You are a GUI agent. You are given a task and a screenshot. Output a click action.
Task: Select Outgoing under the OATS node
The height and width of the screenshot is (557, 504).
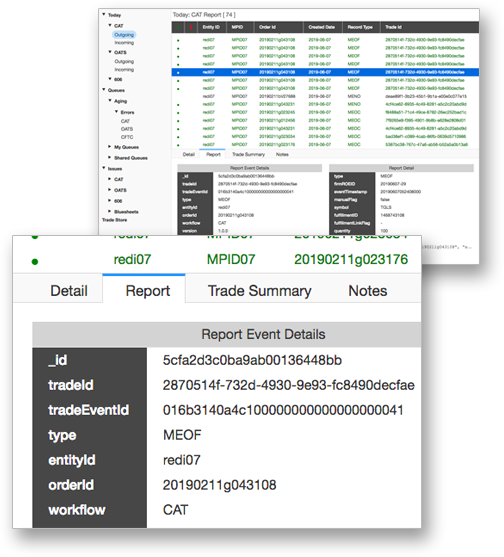coord(124,61)
